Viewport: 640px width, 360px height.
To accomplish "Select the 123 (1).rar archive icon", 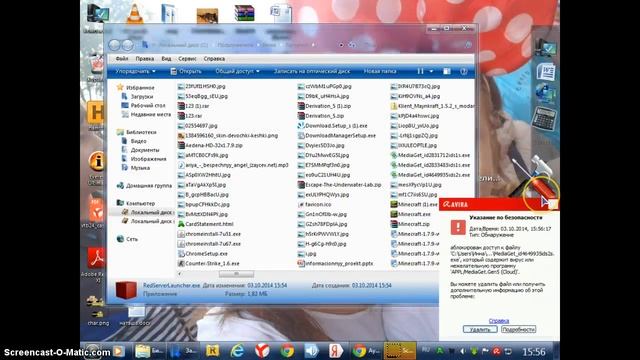I will 181,106.
